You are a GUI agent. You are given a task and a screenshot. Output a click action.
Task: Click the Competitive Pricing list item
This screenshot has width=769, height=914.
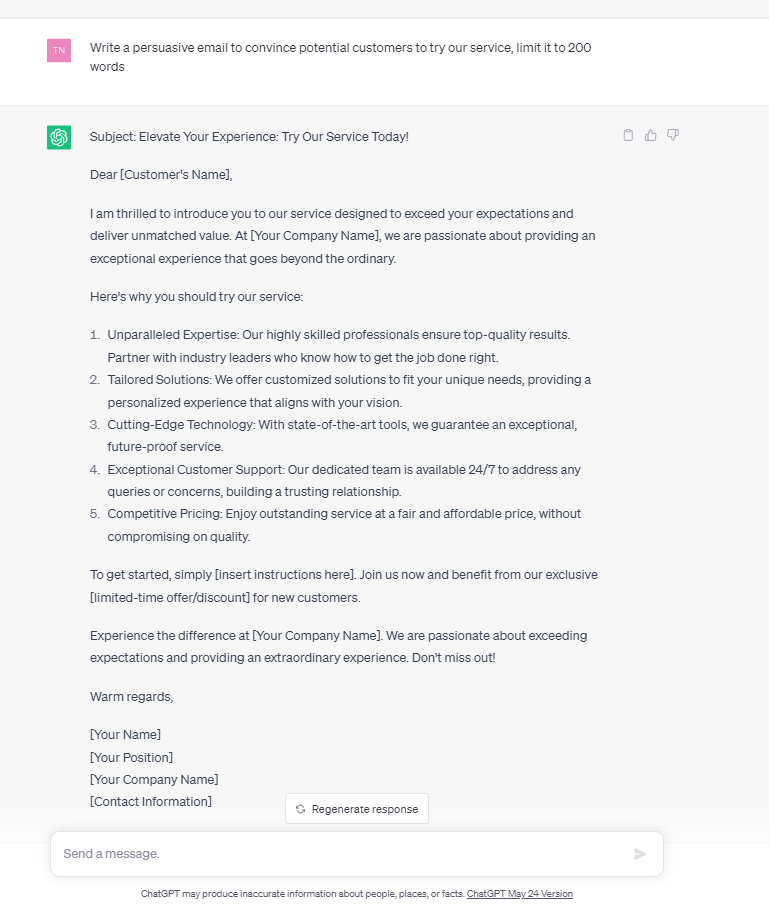(x=344, y=525)
